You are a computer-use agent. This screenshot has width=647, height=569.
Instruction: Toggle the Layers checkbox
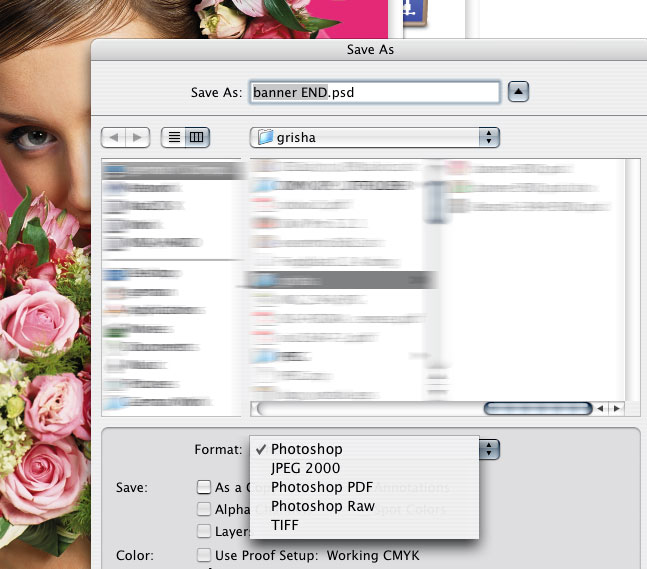tap(204, 531)
